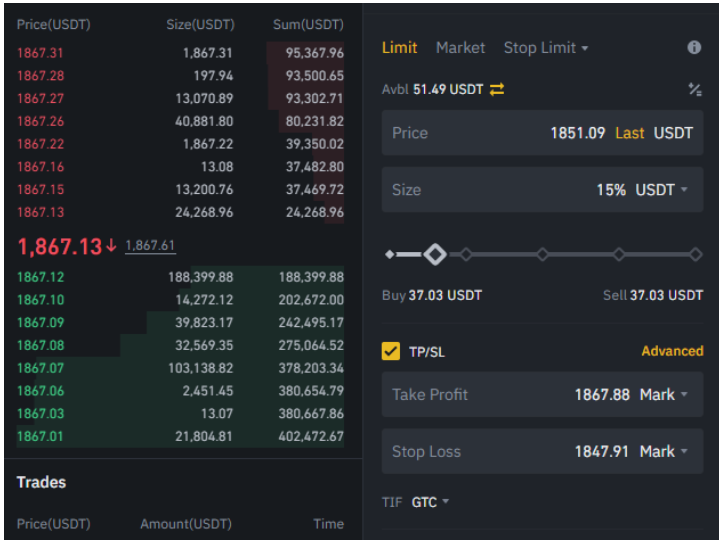721x543 pixels.
Task: Open the Take Profit Mark dropdown
Action: pyautogui.click(x=664, y=395)
